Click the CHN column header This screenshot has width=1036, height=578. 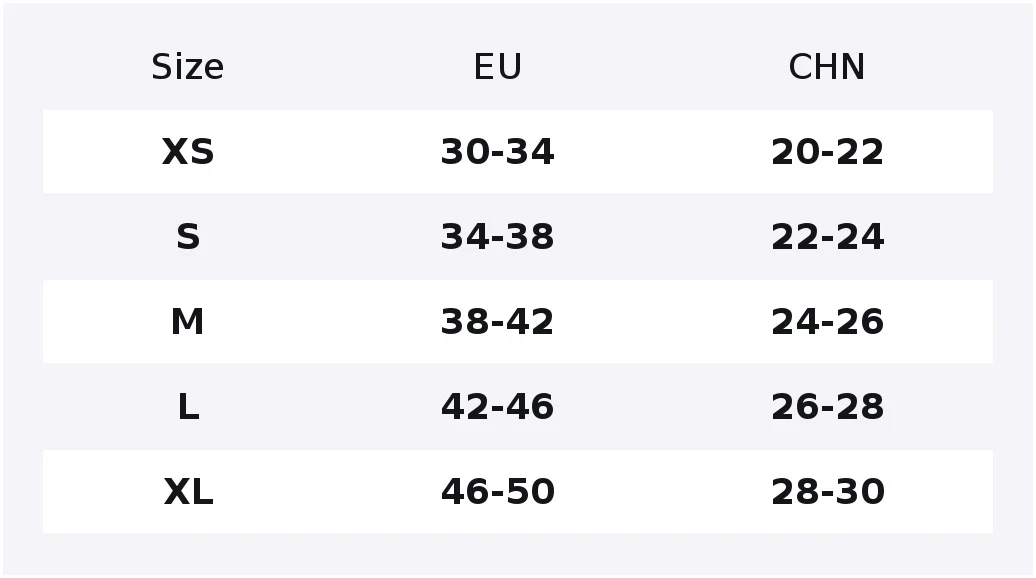coord(827,67)
